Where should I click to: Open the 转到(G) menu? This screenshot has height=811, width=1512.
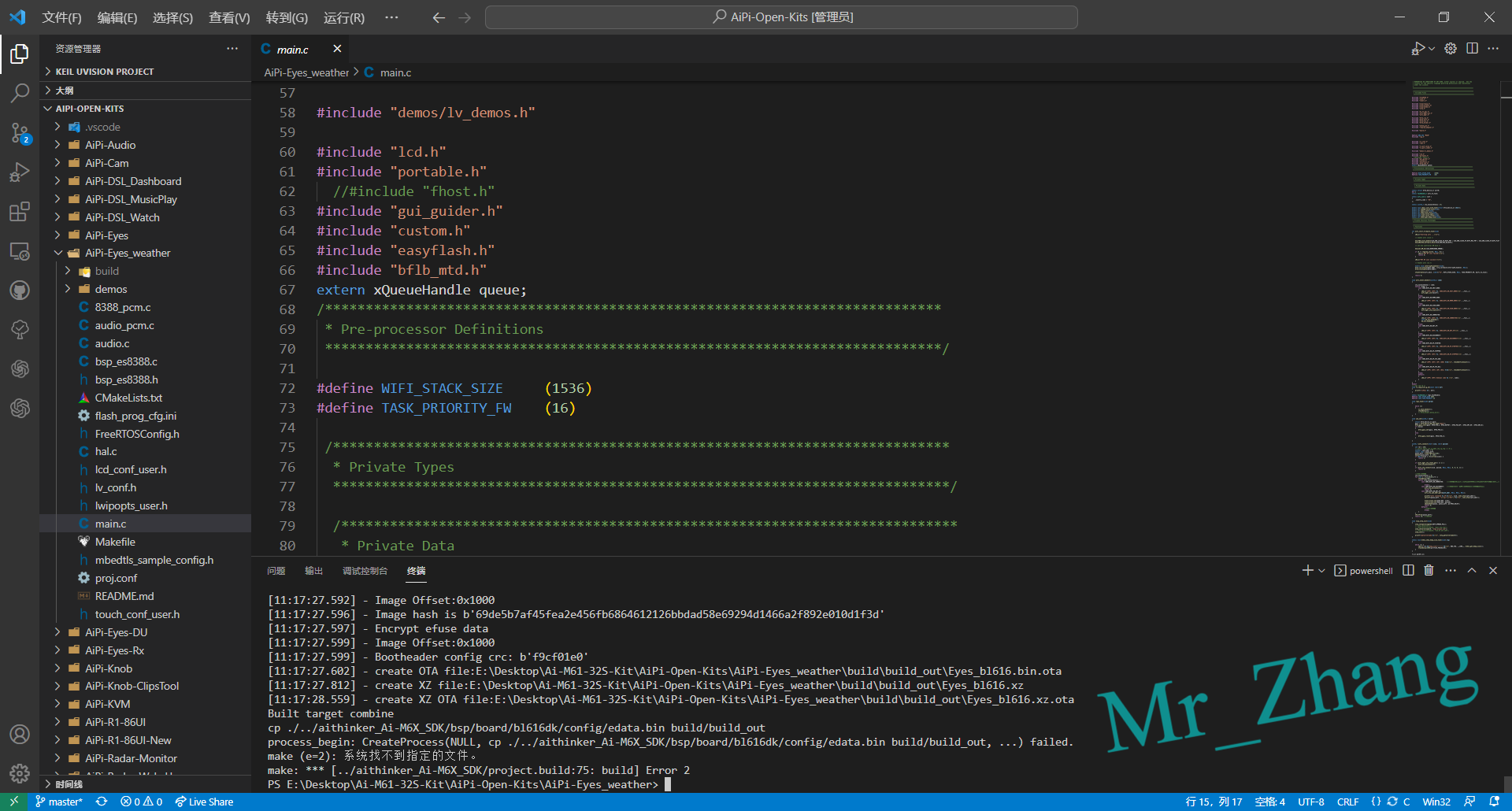[x=287, y=17]
